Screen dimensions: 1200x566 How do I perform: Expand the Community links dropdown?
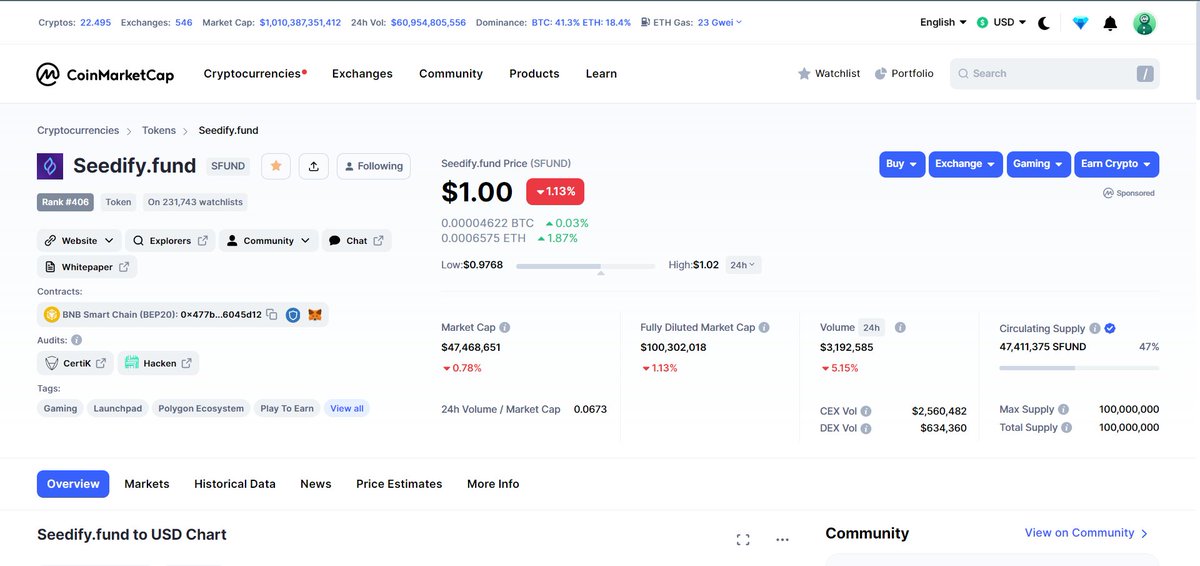pyautogui.click(x=268, y=241)
